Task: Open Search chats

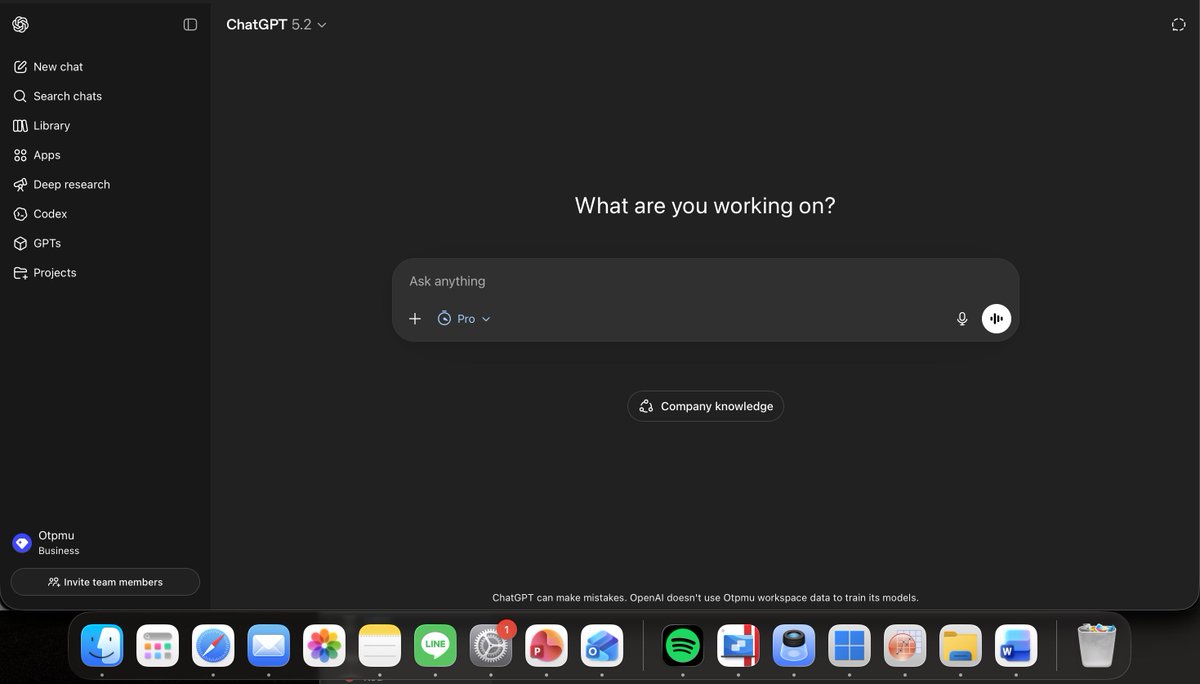Action: [x=105, y=96]
